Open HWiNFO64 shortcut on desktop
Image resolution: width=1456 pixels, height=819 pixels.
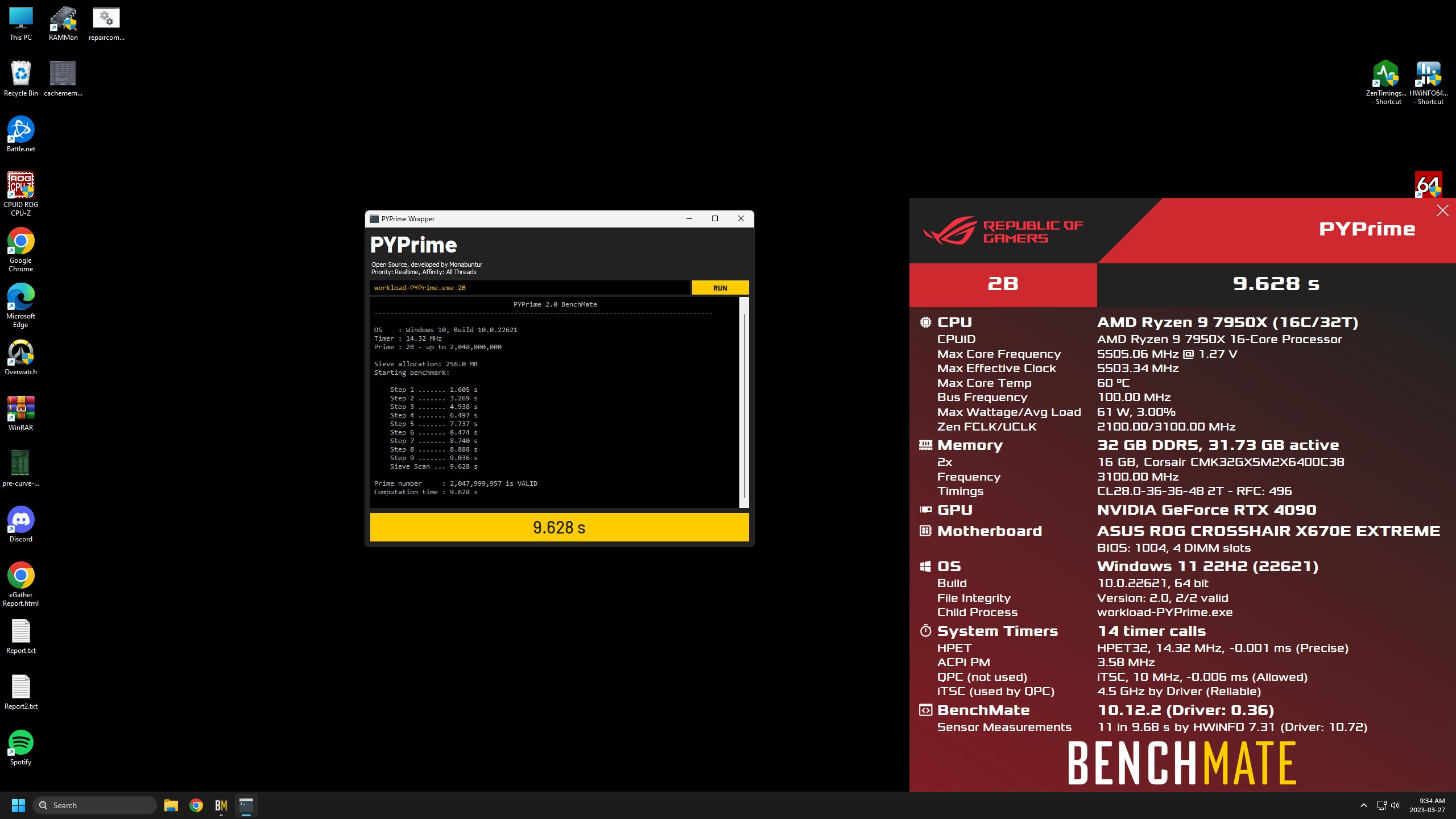point(1428,82)
